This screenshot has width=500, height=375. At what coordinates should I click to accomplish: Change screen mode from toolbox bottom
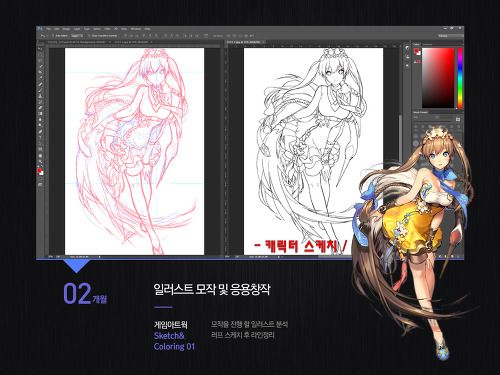coord(41,184)
